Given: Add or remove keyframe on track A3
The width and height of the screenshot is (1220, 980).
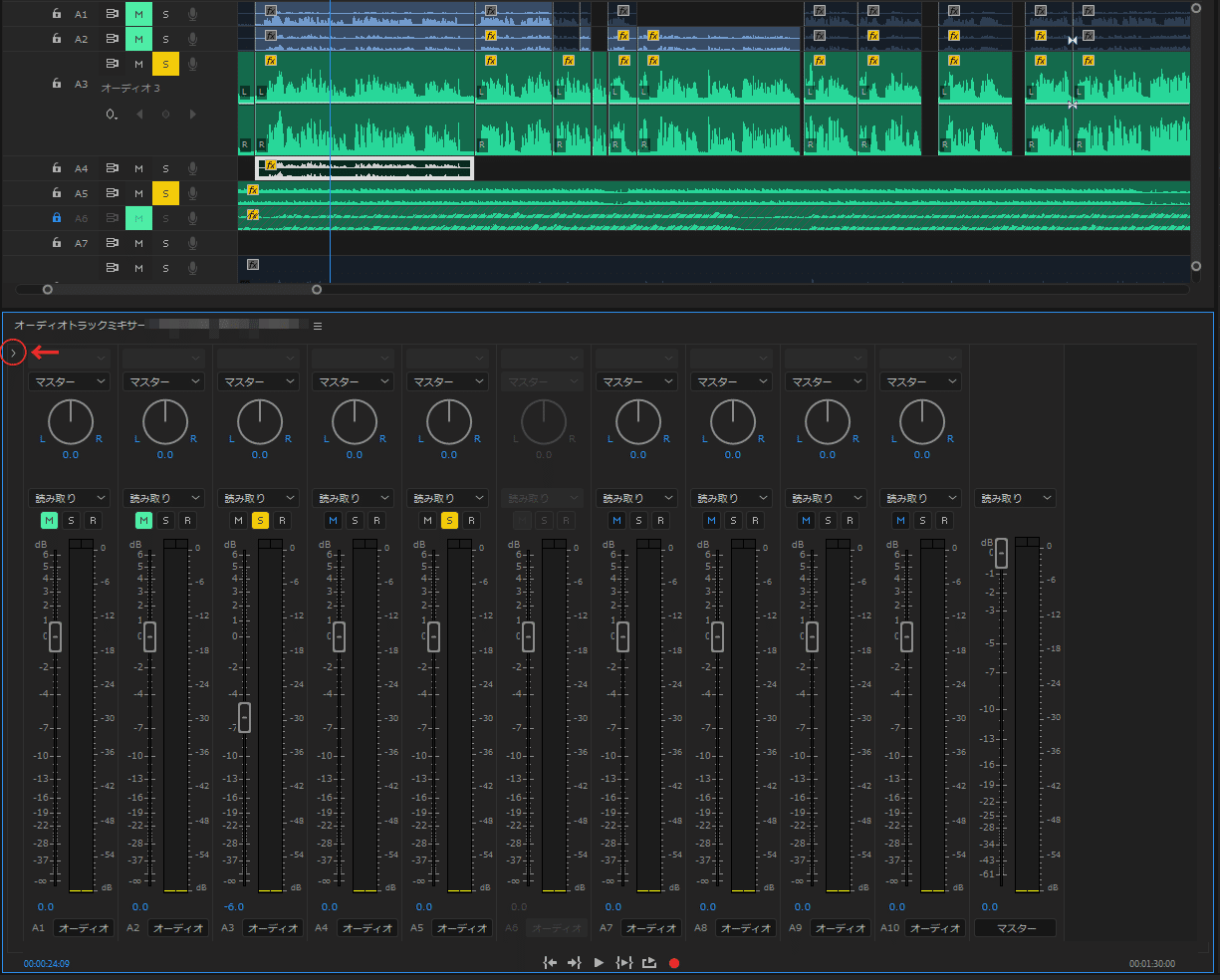Looking at the screenshot, I should 165,115.
